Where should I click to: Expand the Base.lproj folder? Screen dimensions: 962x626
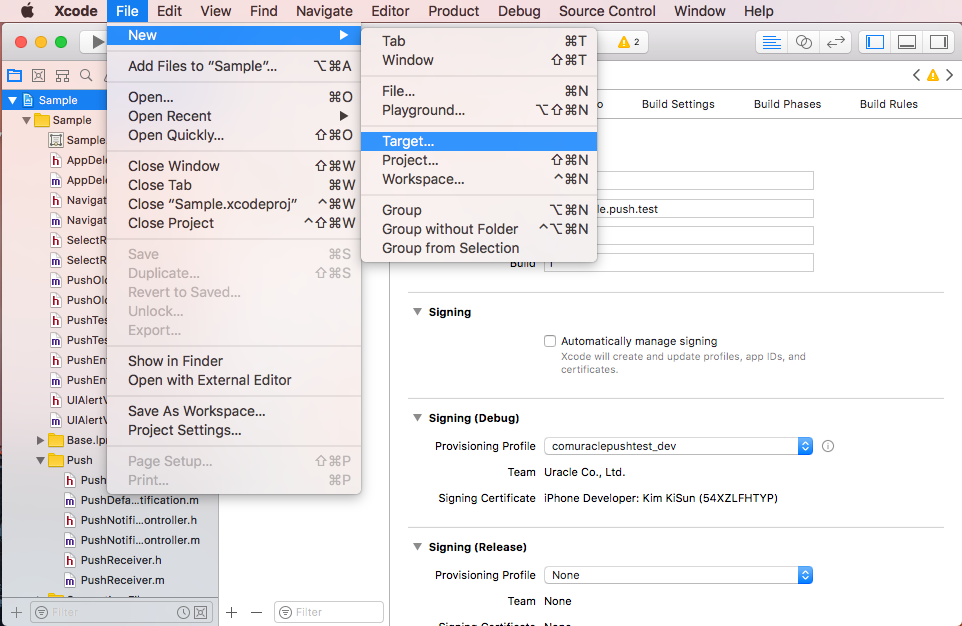(x=40, y=440)
